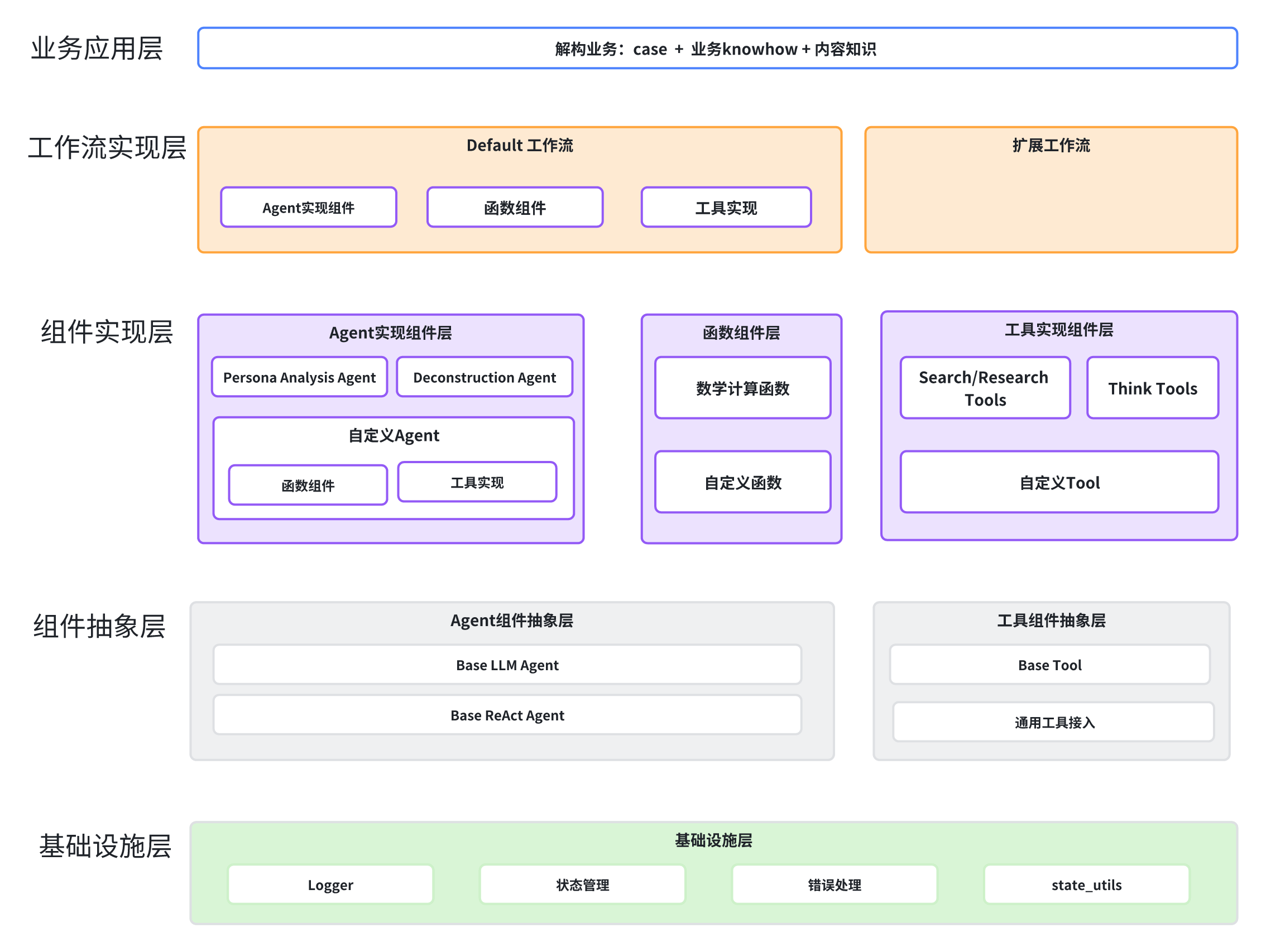Click the state_utils box
This screenshot has height=952, width=1266.
pyautogui.click(x=1086, y=884)
